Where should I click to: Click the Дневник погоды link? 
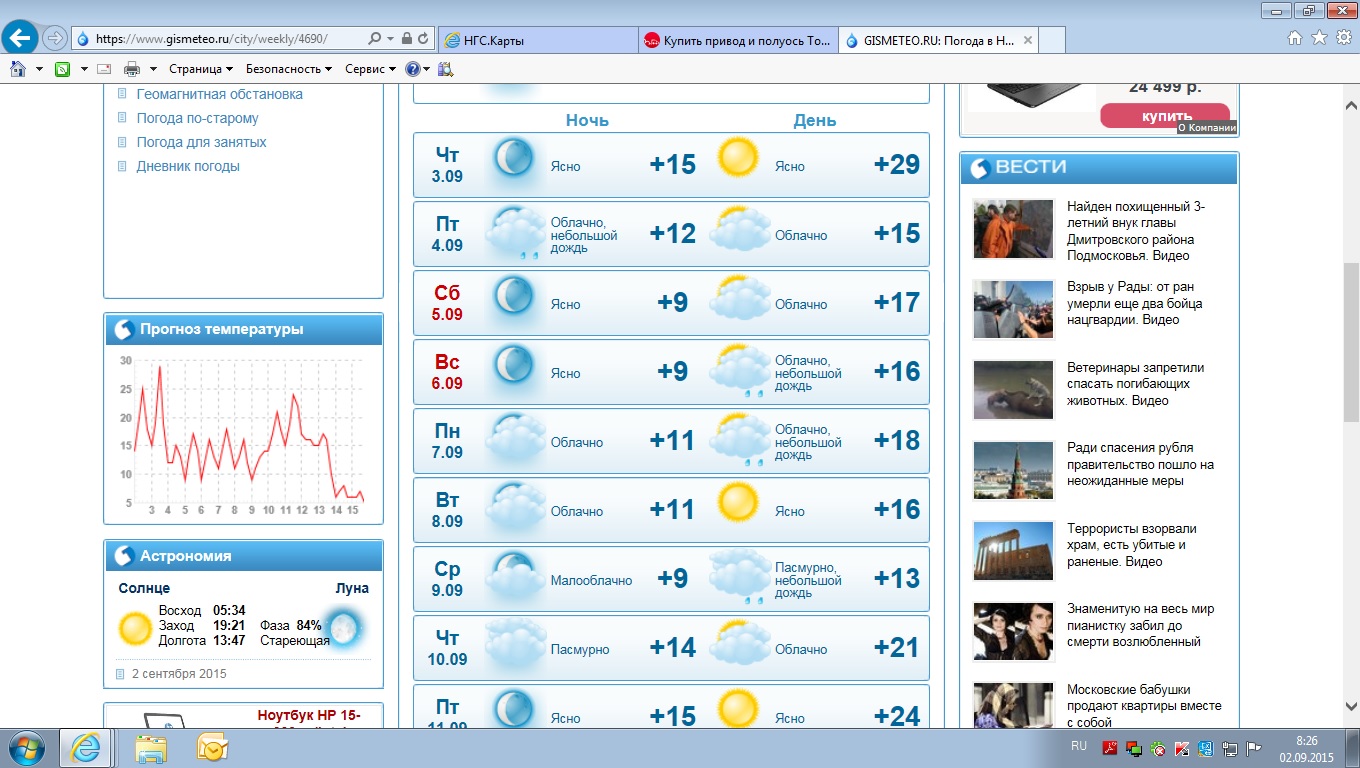point(188,166)
